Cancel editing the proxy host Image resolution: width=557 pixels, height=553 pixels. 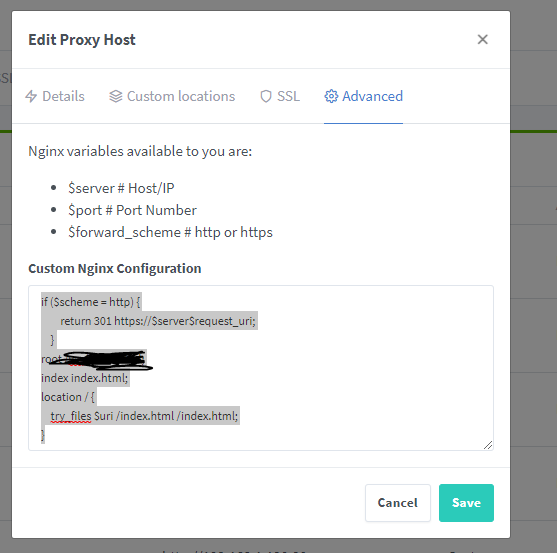[398, 503]
